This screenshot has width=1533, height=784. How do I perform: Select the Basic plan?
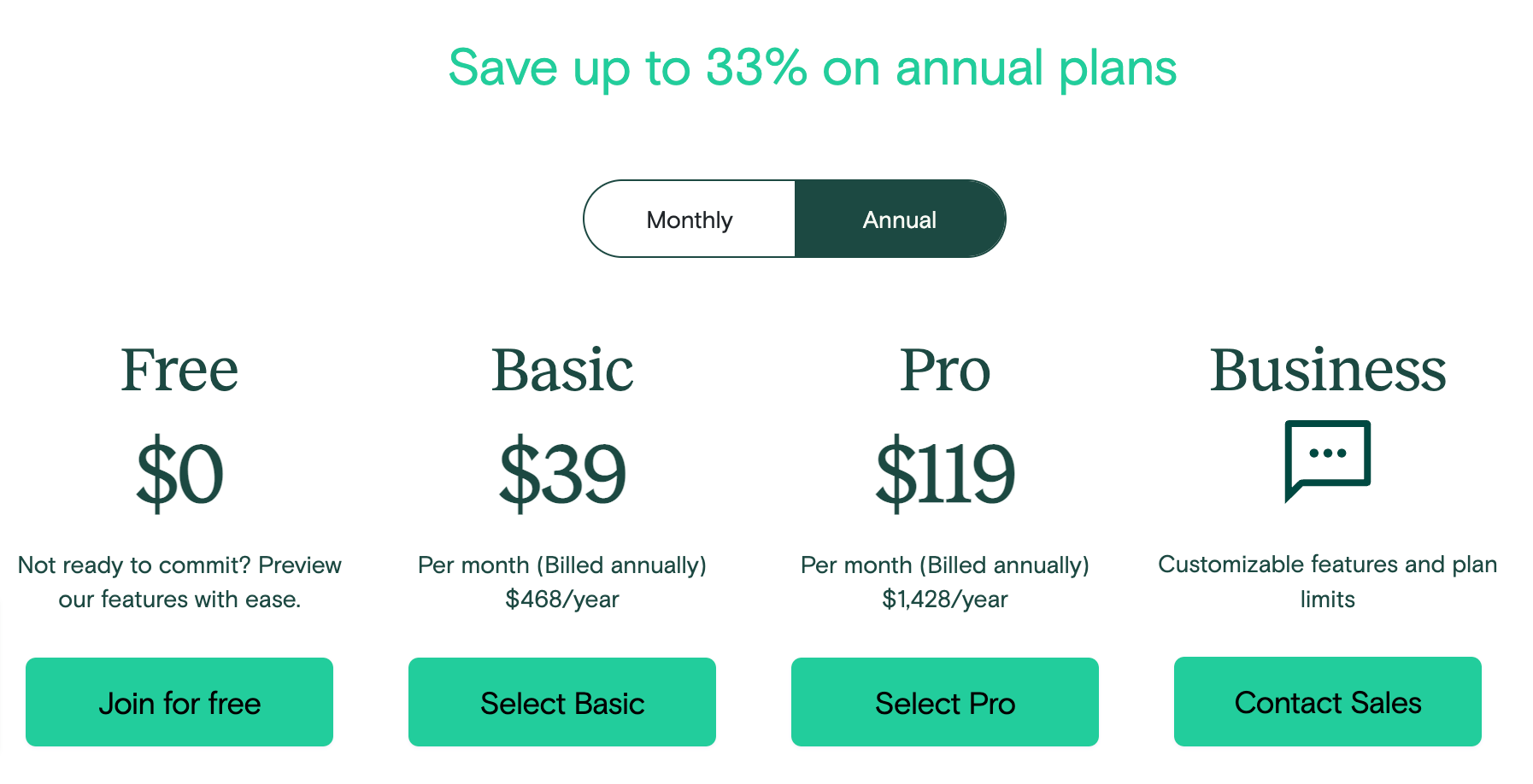[x=561, y=702]
